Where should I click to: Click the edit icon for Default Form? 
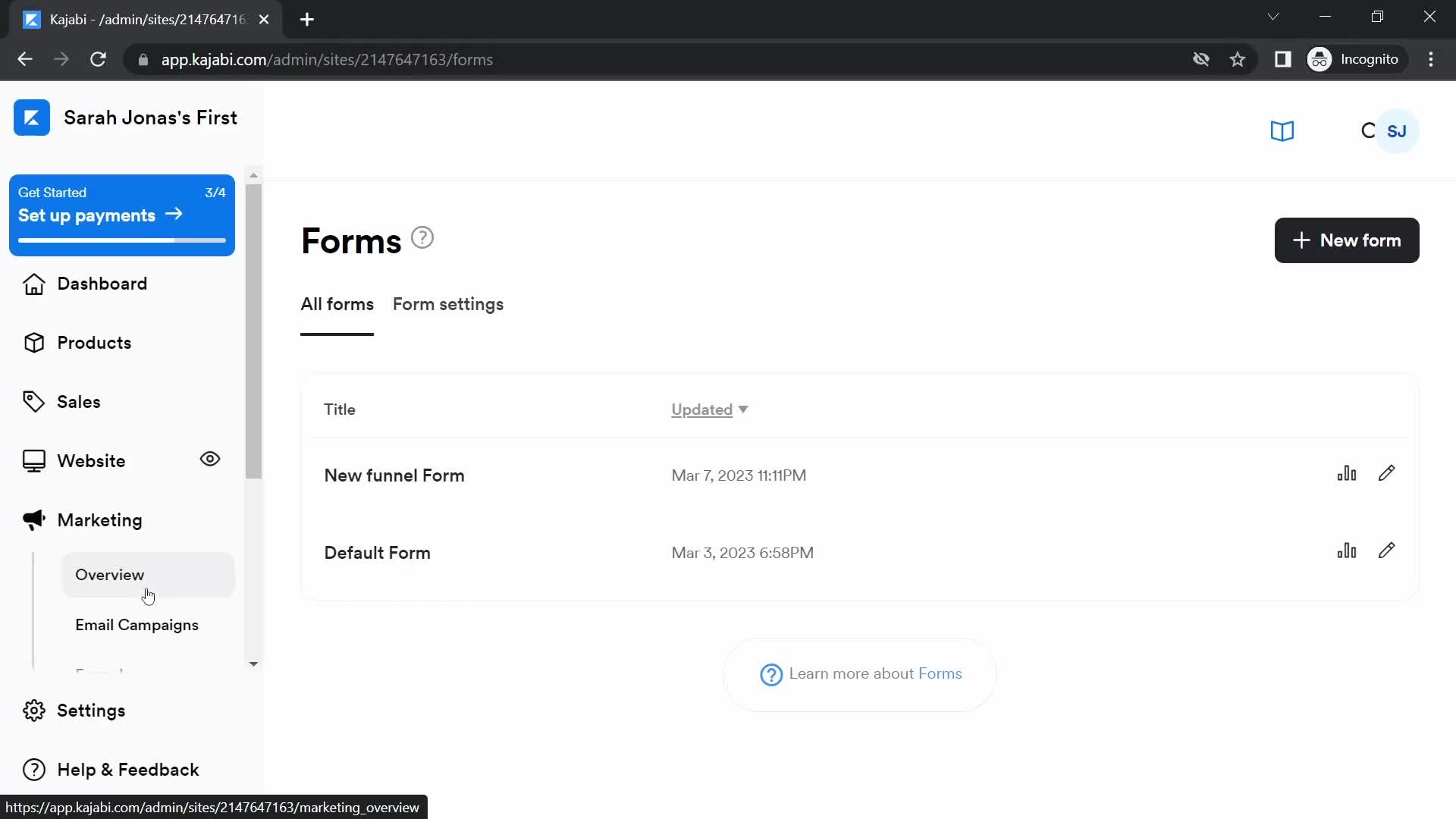coord(1388,551)
